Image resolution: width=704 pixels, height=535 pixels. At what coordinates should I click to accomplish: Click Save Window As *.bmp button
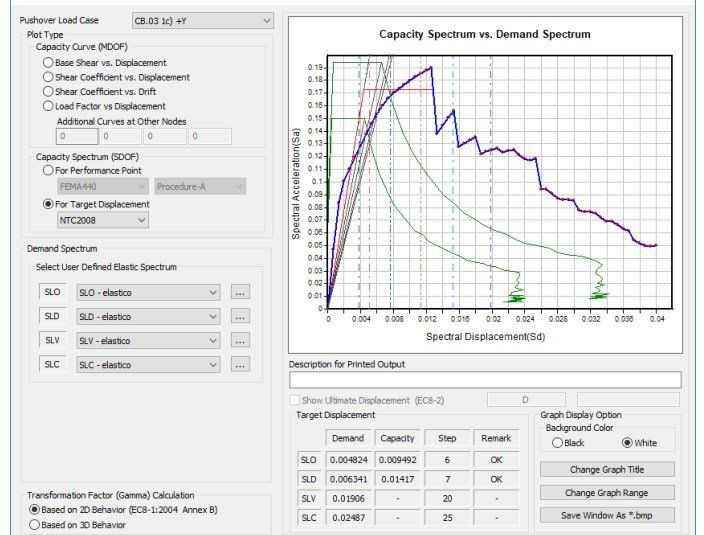(x=607, y=515)
